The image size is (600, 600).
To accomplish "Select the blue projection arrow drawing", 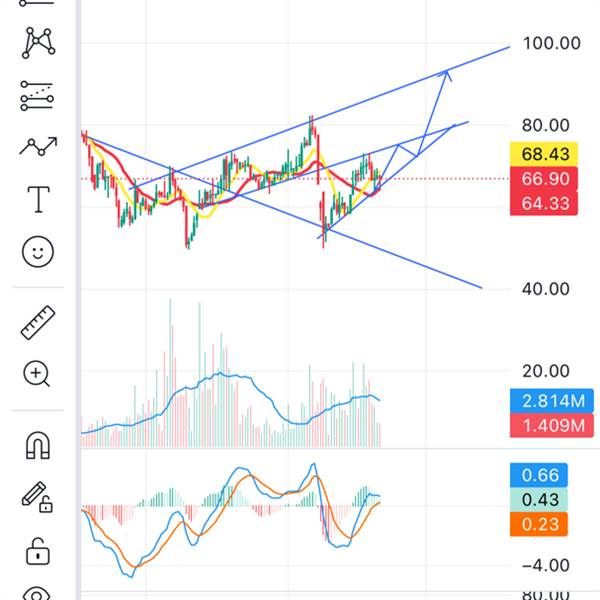I will click(432, 113).
